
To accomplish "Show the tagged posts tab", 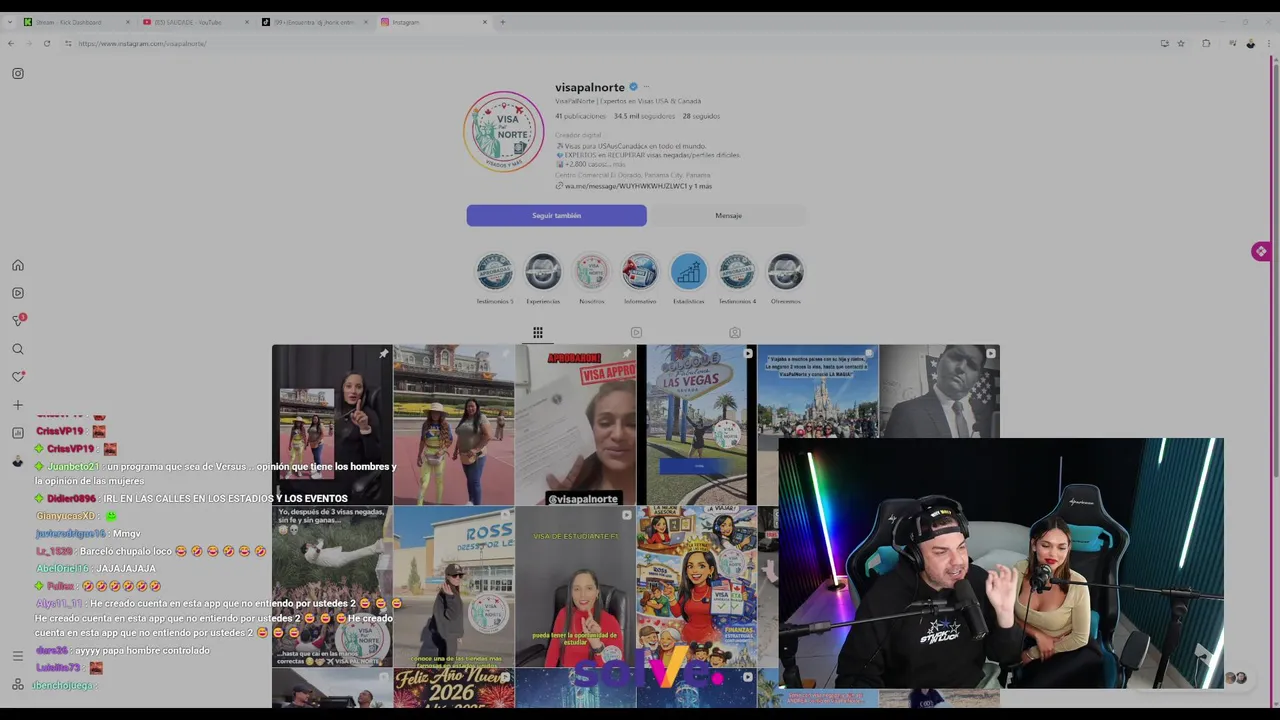I will (x=735, y=333).
